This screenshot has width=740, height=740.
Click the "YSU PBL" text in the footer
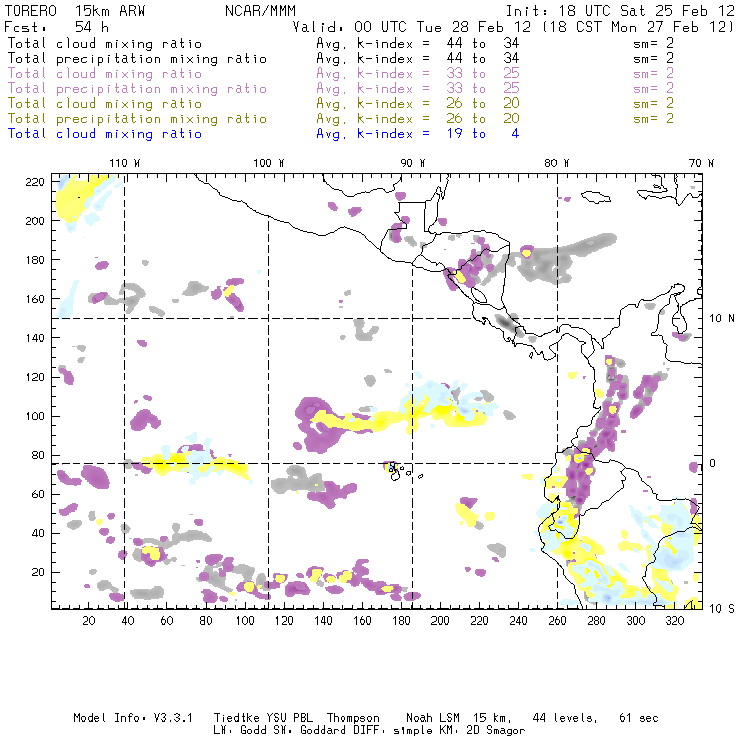[289, 718]
